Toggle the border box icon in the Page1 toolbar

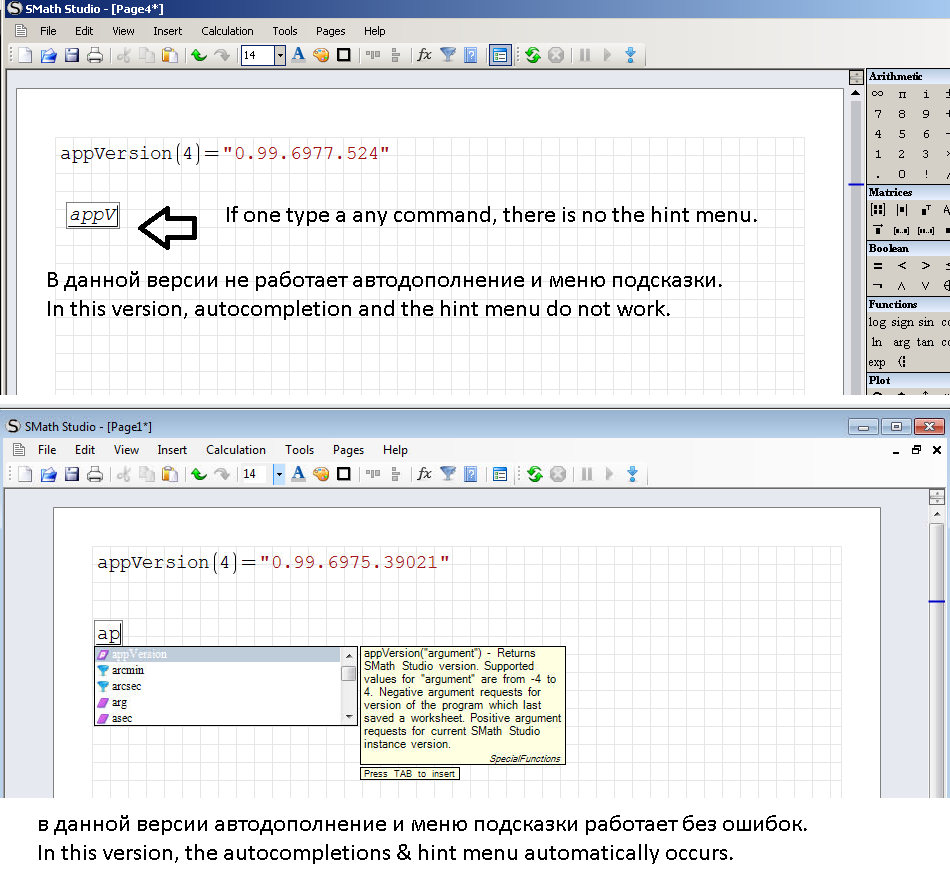(344, 474)
